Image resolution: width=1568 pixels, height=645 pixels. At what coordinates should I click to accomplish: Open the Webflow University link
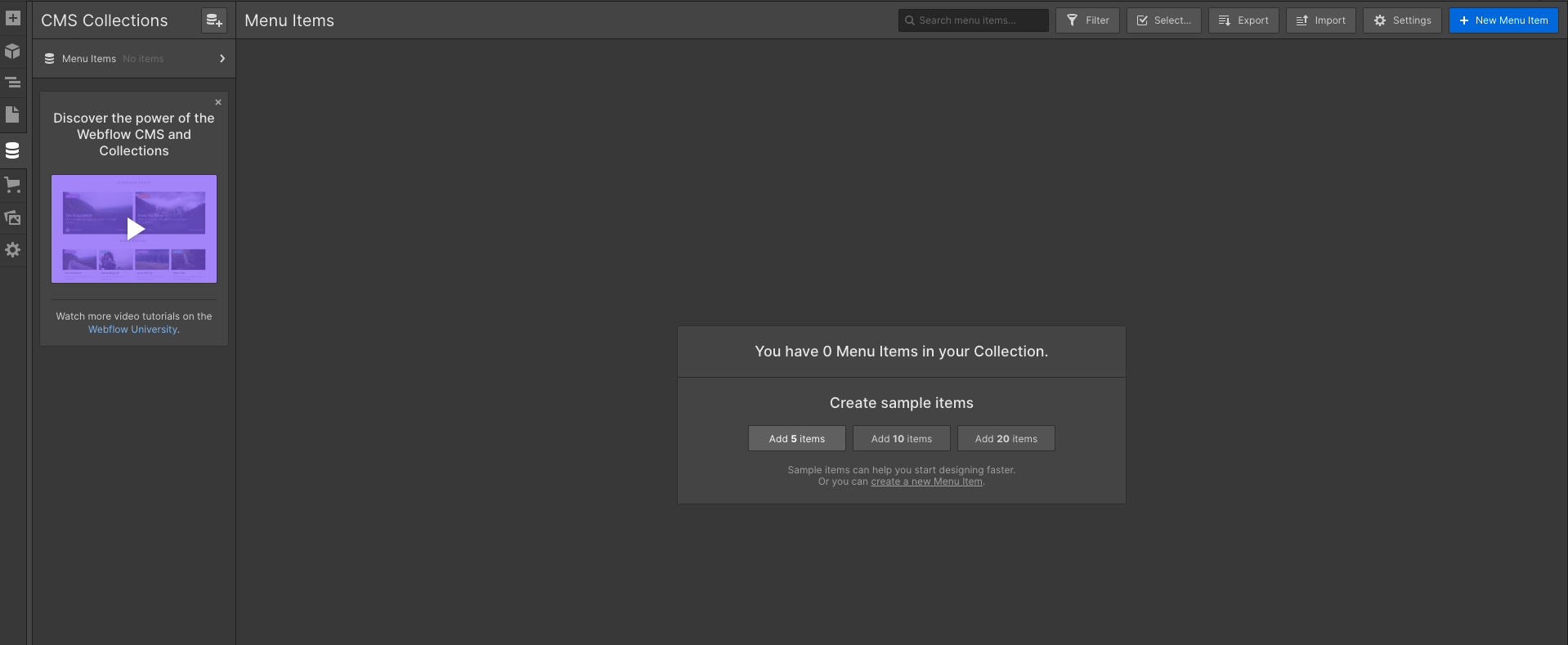tap(132, 329)
